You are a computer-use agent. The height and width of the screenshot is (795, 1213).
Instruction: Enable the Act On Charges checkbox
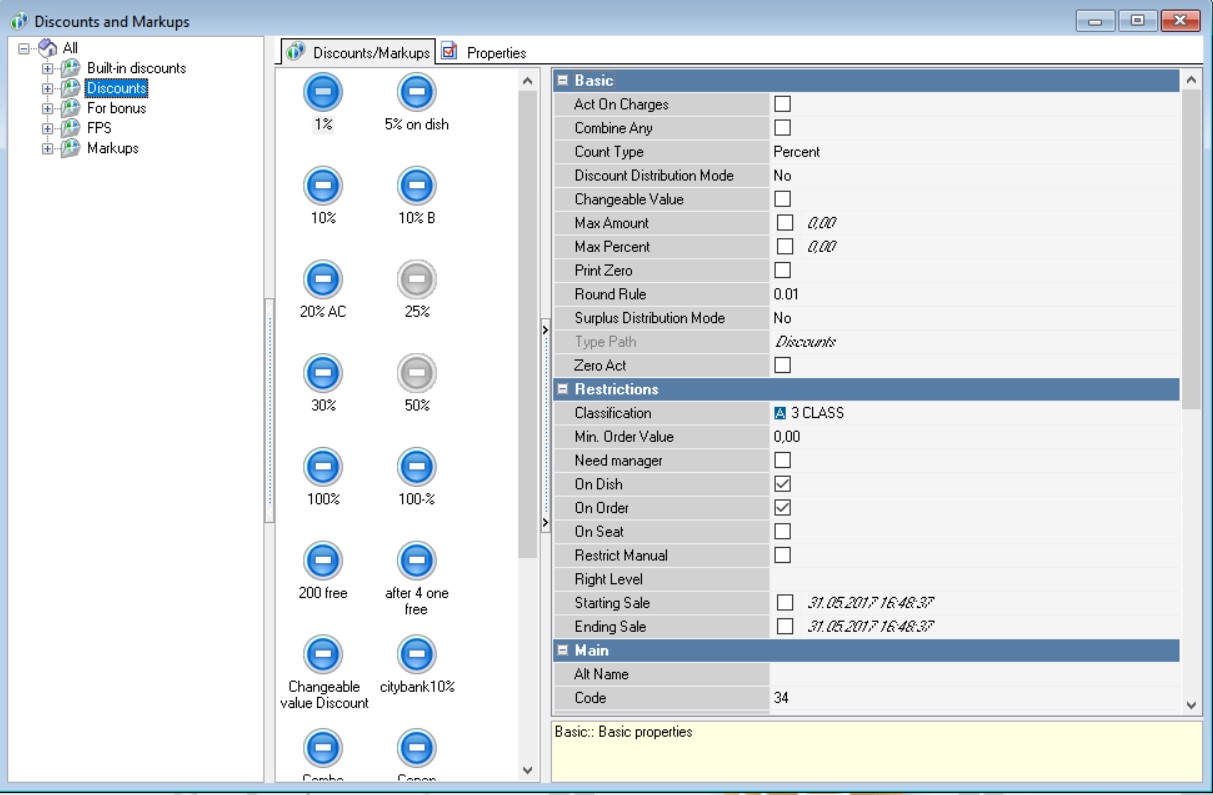783,104
